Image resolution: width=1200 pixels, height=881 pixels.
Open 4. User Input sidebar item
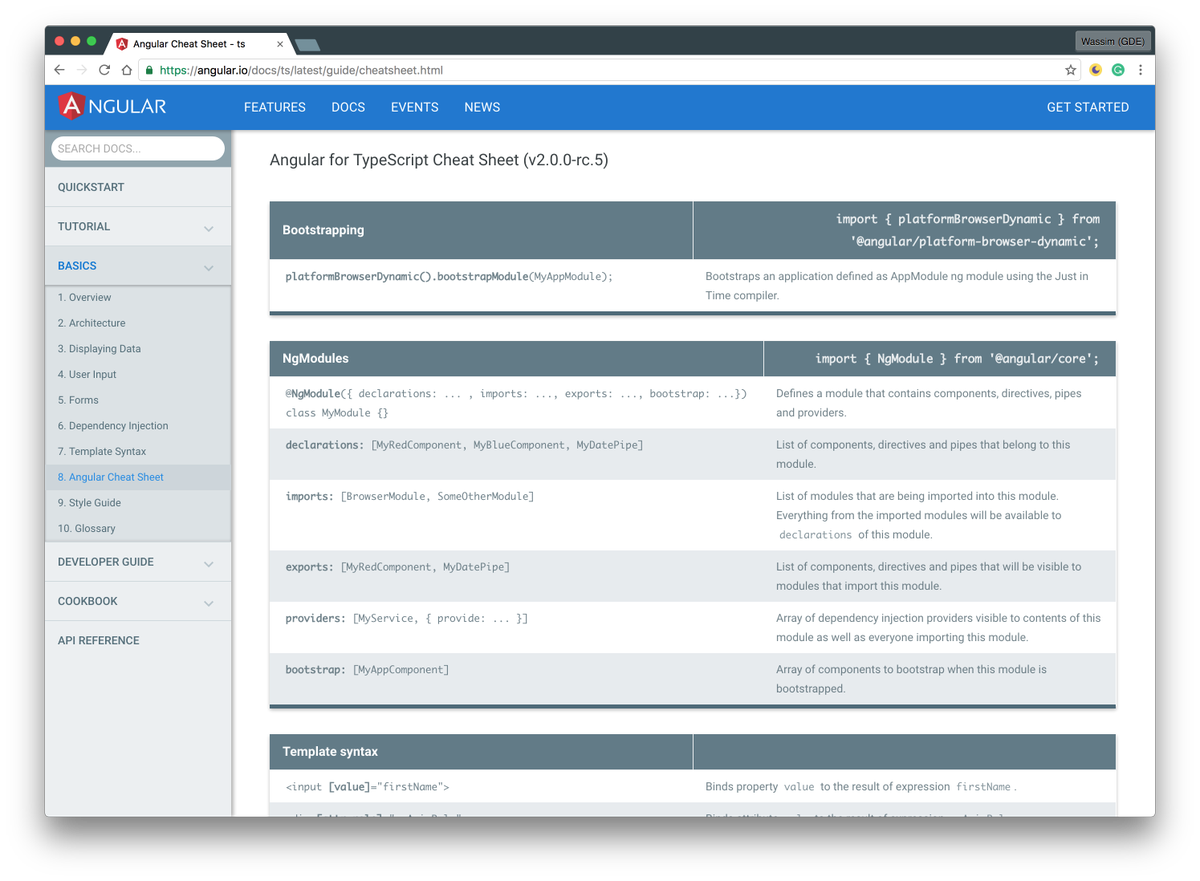(x=138, y=374)
